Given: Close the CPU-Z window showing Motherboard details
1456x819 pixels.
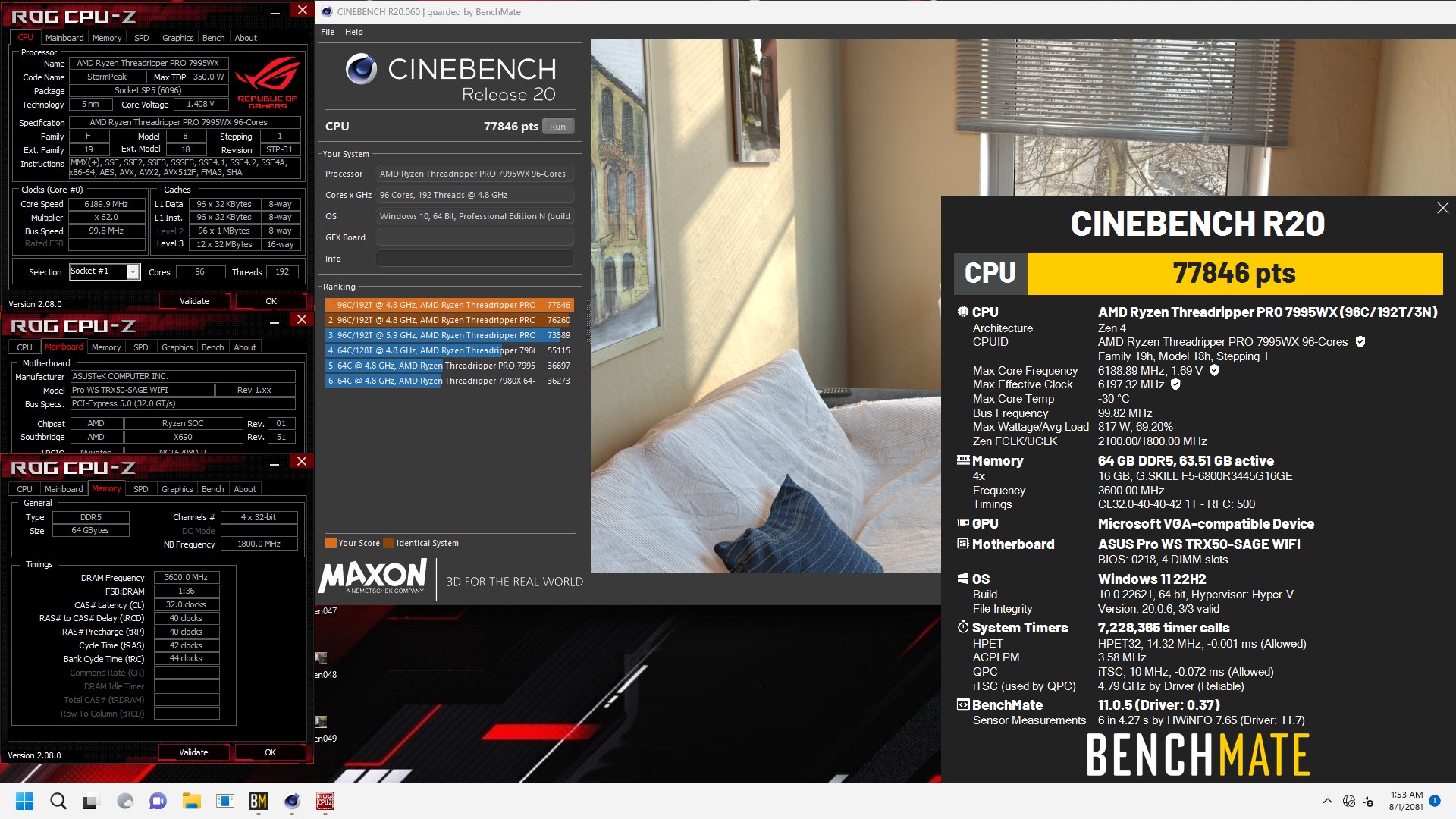Looking at the screenshot, I should click(302, 320).
